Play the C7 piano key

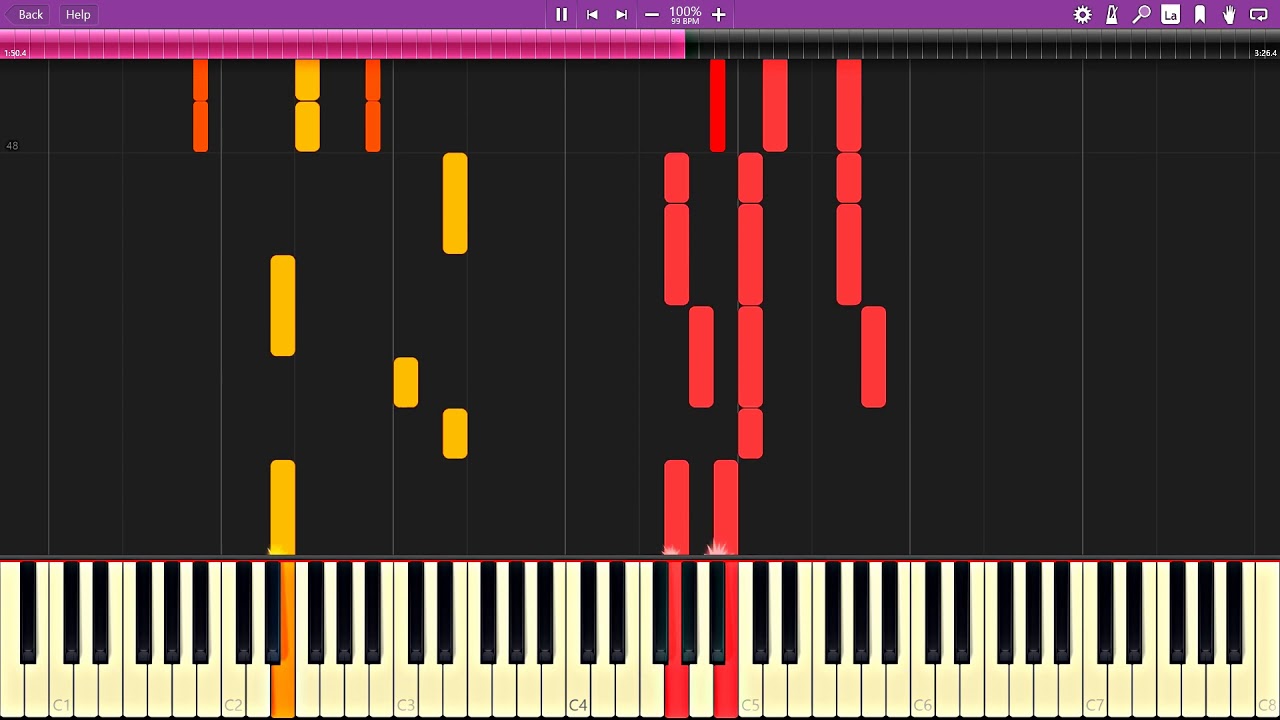tap(1094, 690)
